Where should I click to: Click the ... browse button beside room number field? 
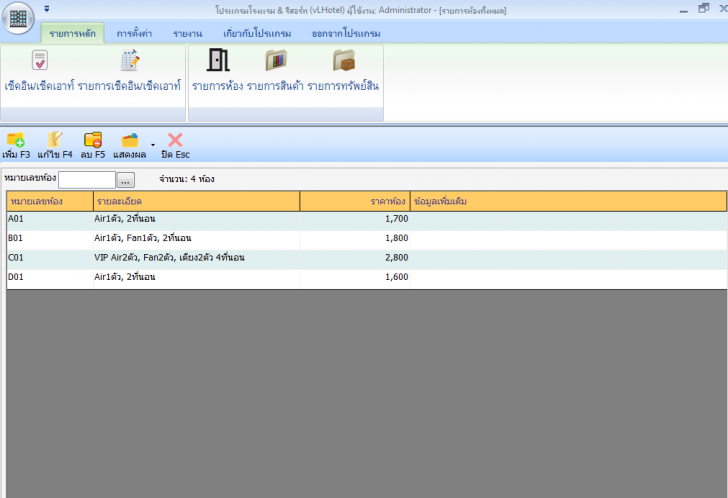pos(125,180)
